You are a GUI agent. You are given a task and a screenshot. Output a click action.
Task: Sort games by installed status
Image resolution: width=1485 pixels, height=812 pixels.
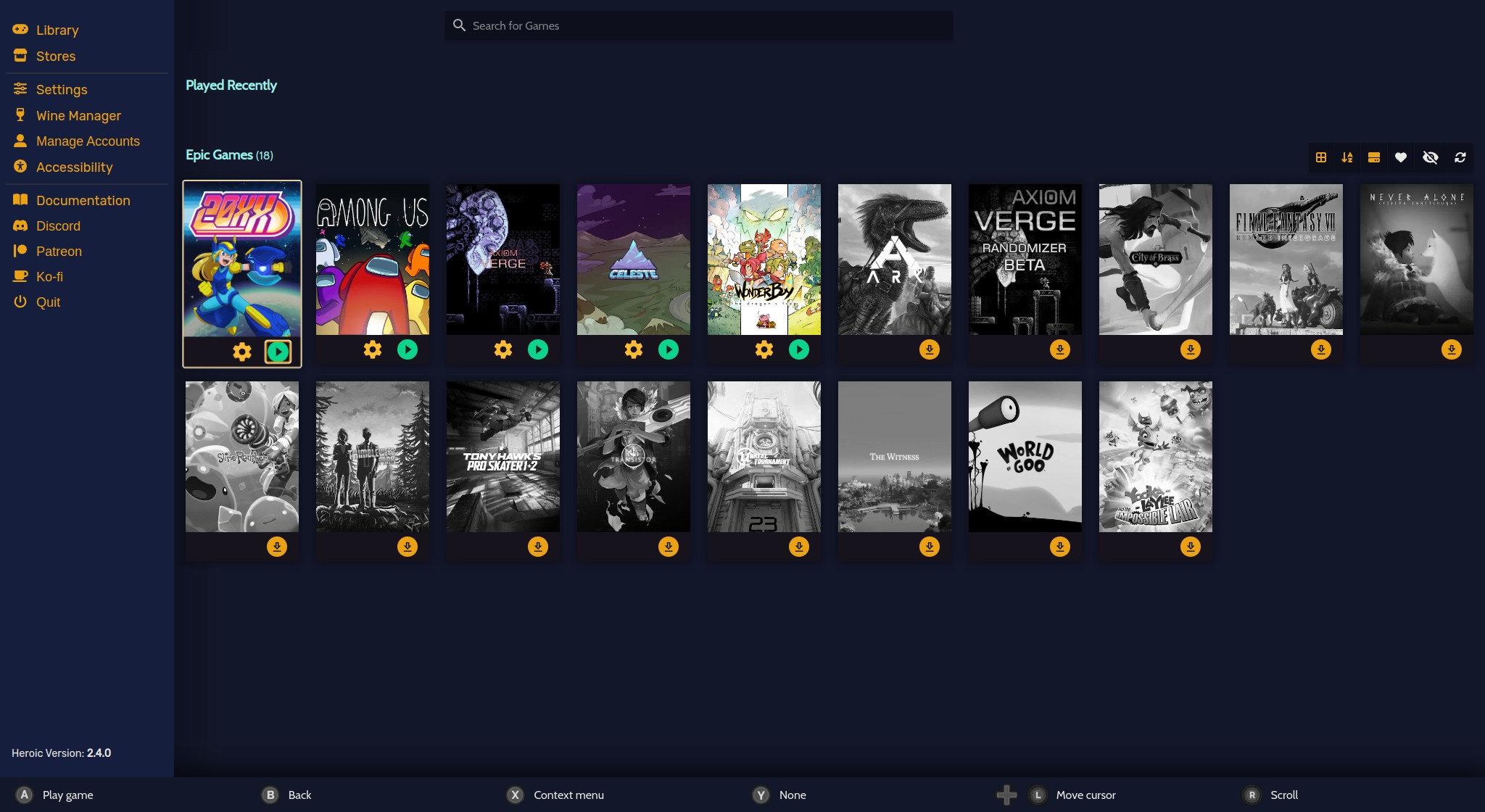coord(1374,157)
